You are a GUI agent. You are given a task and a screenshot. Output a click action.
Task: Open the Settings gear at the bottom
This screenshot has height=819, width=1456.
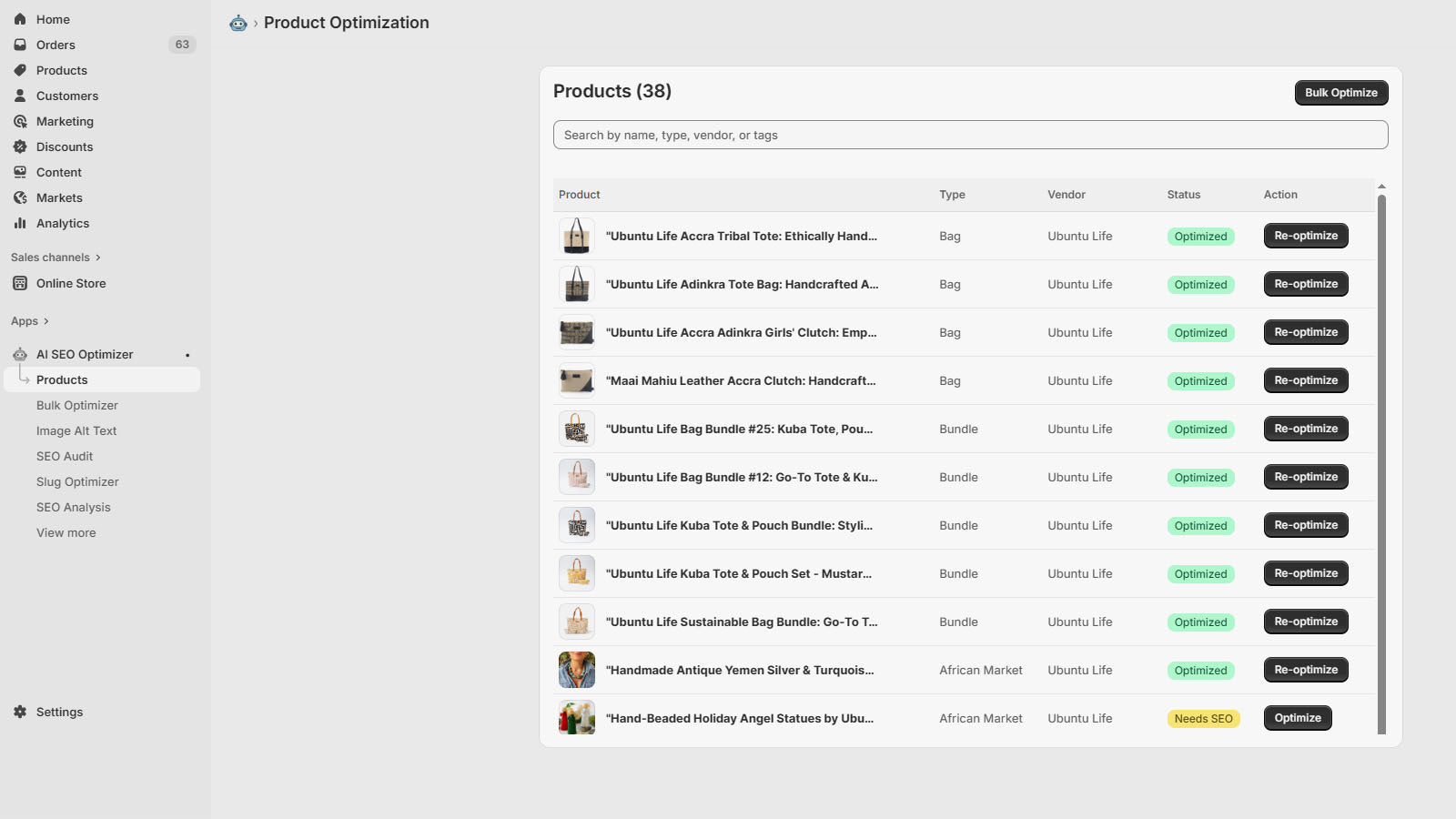point(19,712)
